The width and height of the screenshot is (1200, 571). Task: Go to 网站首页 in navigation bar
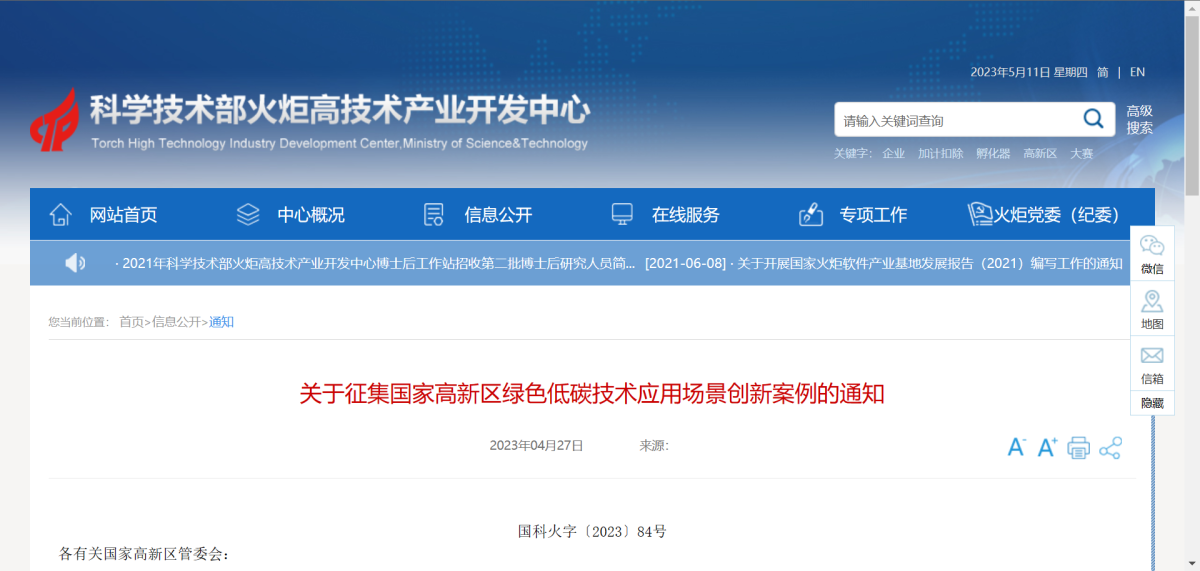pos(103,215)
